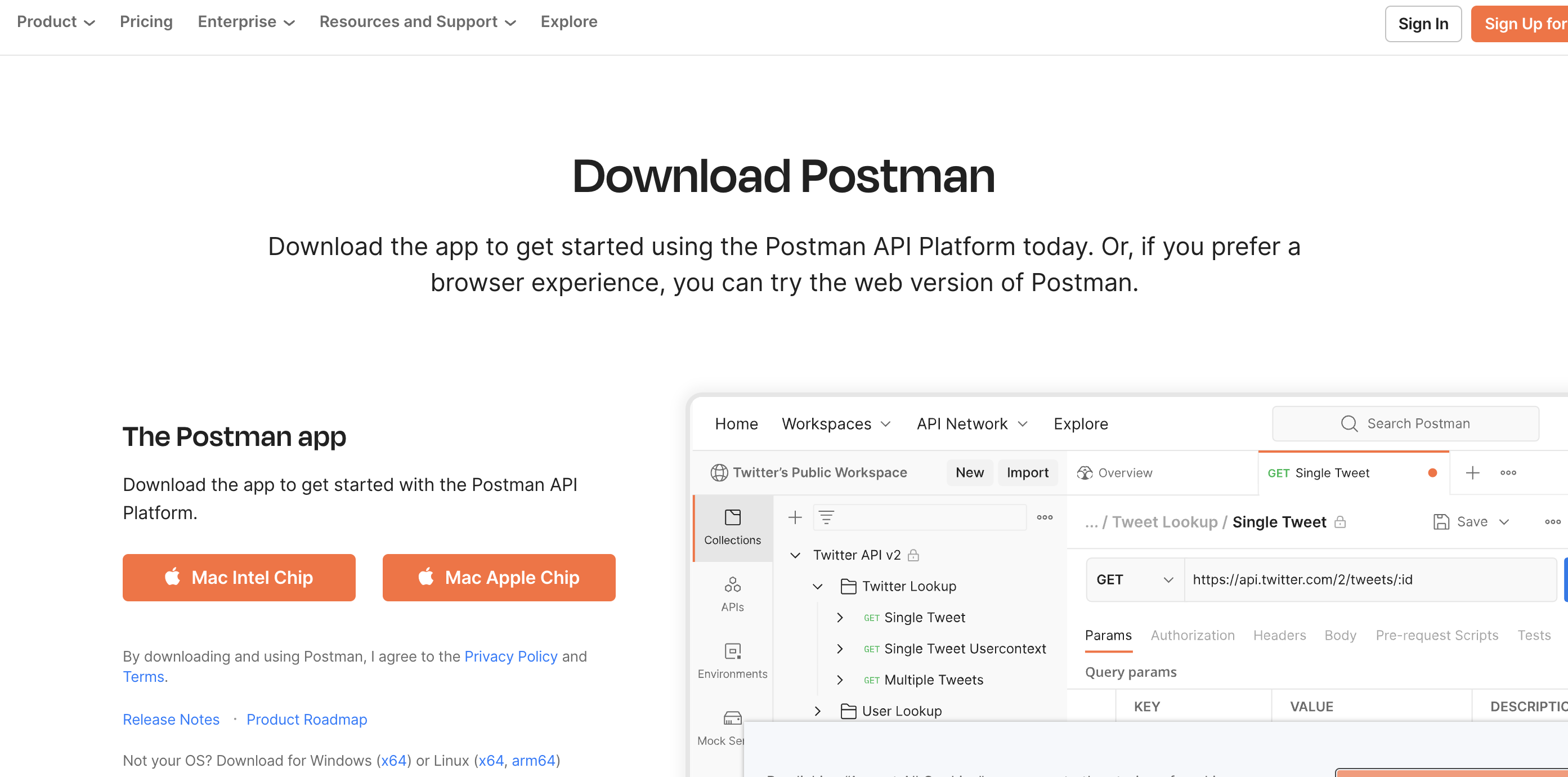Click the Save disk icon
The image size is (1568, 777).
point(1441,522)
